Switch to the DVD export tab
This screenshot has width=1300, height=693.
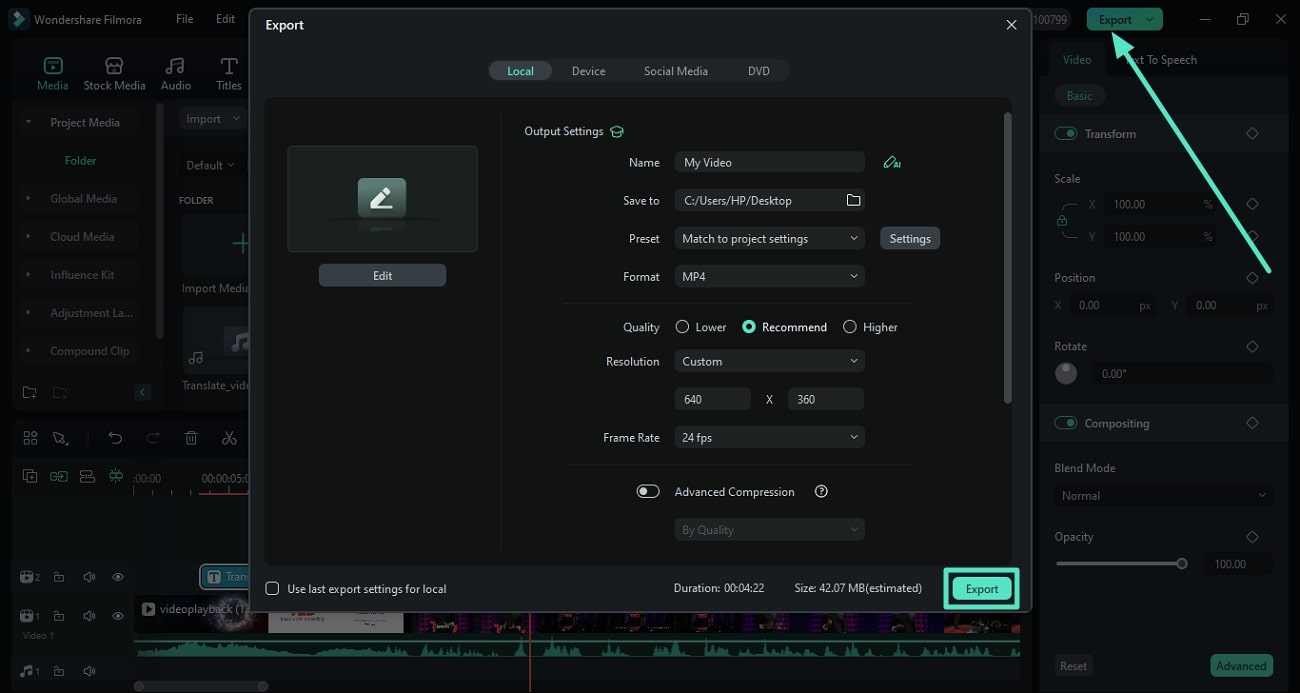click(x=759, y=71)
